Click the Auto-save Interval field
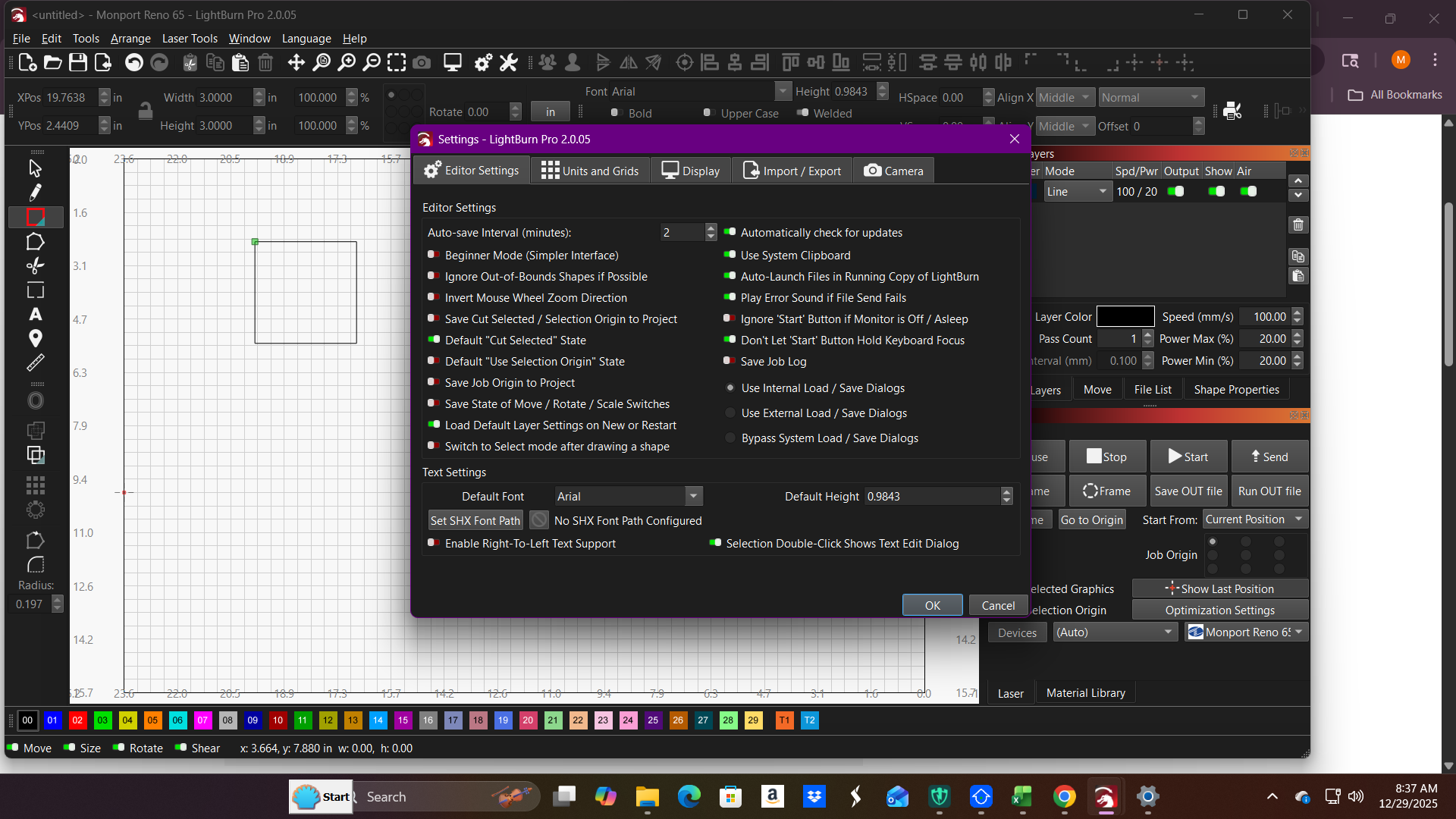This screenshot has width=1456, height=819. click(681, 233)
